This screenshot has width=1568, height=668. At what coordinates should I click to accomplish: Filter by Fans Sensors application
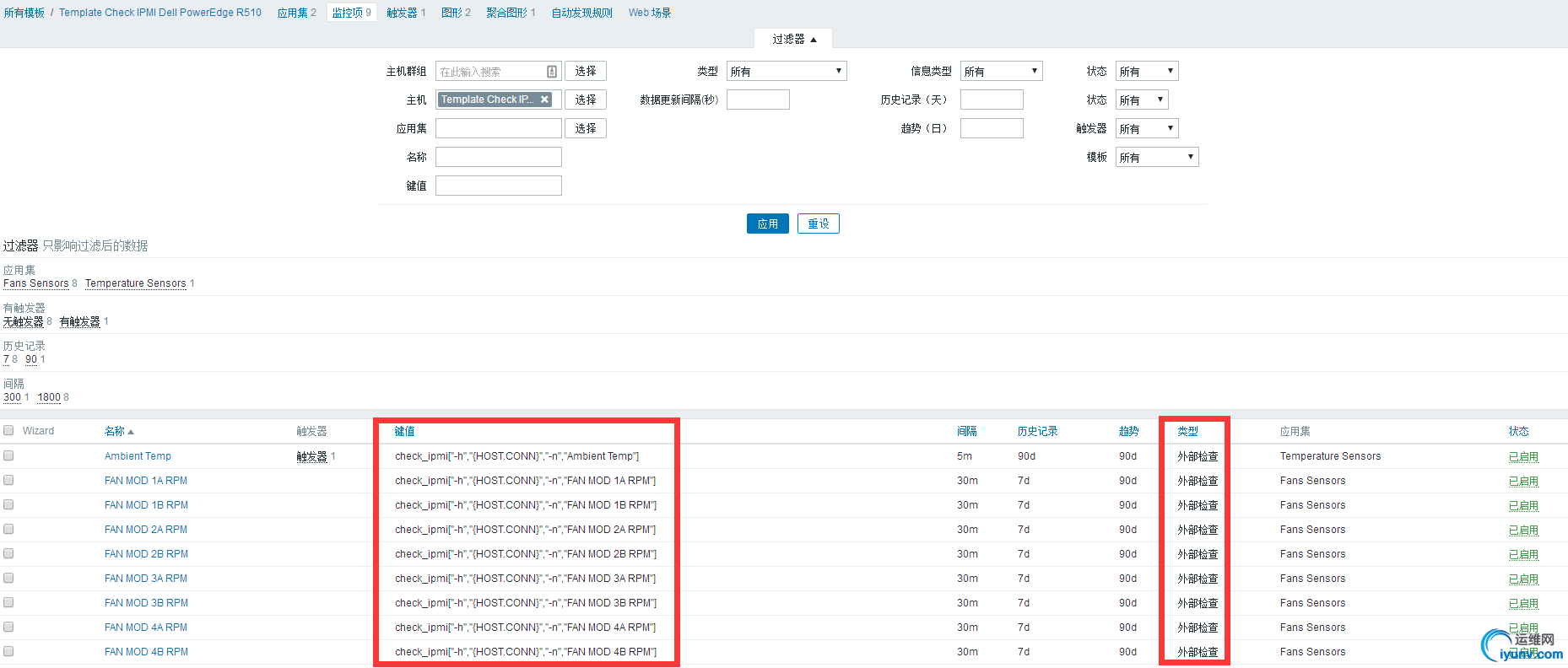click(36, 283)
